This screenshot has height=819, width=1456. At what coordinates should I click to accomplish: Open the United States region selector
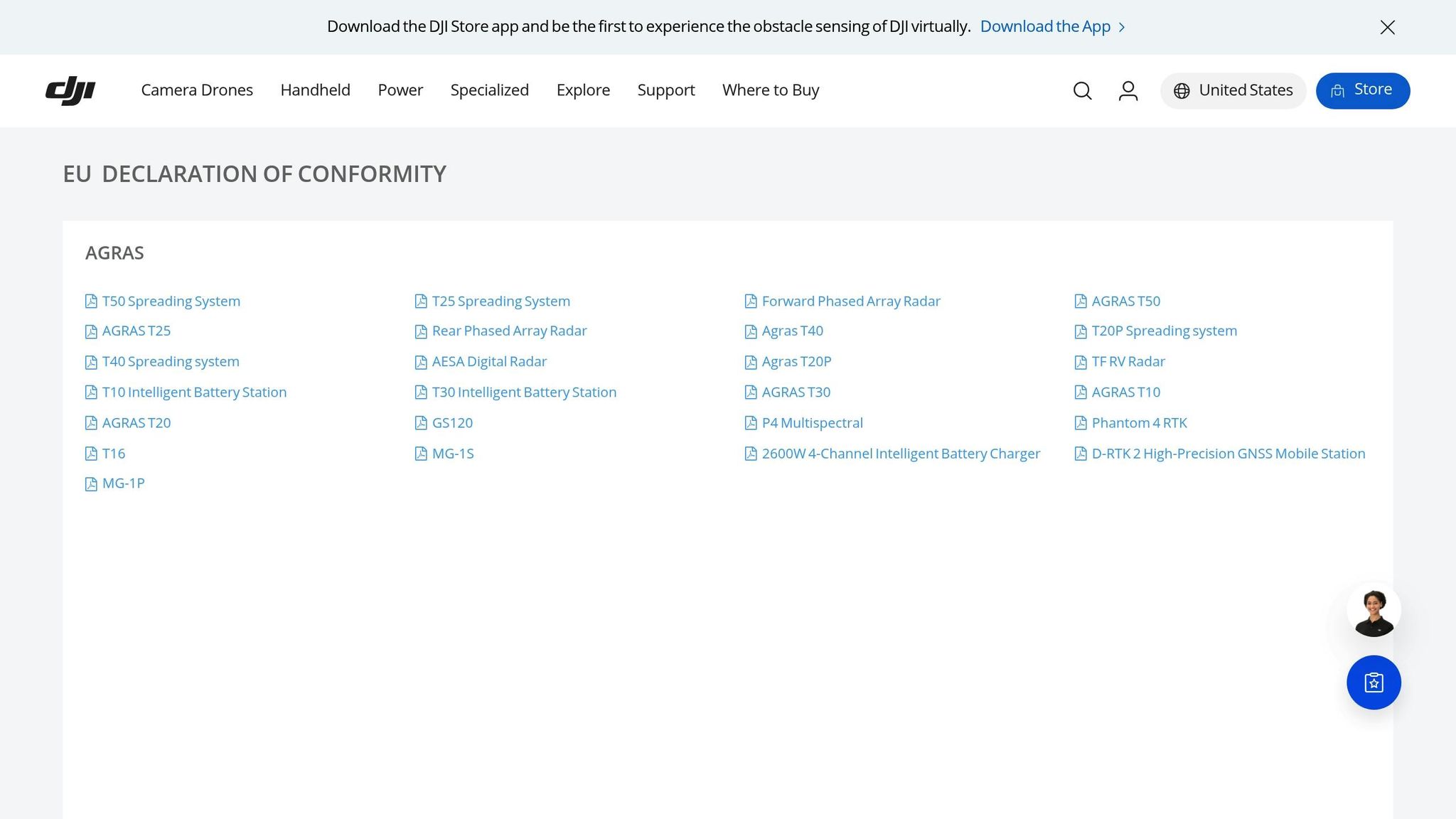(1233, 90)
